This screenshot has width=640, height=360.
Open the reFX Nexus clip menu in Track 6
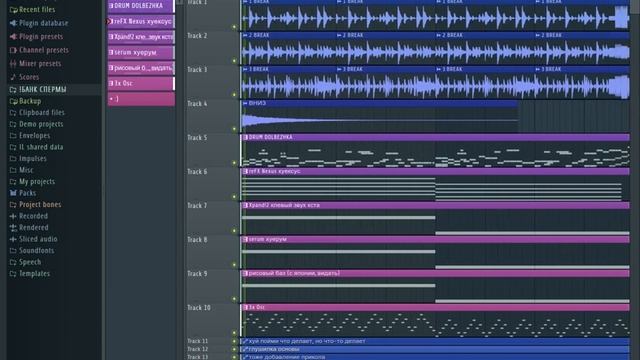tap(245, 171)
